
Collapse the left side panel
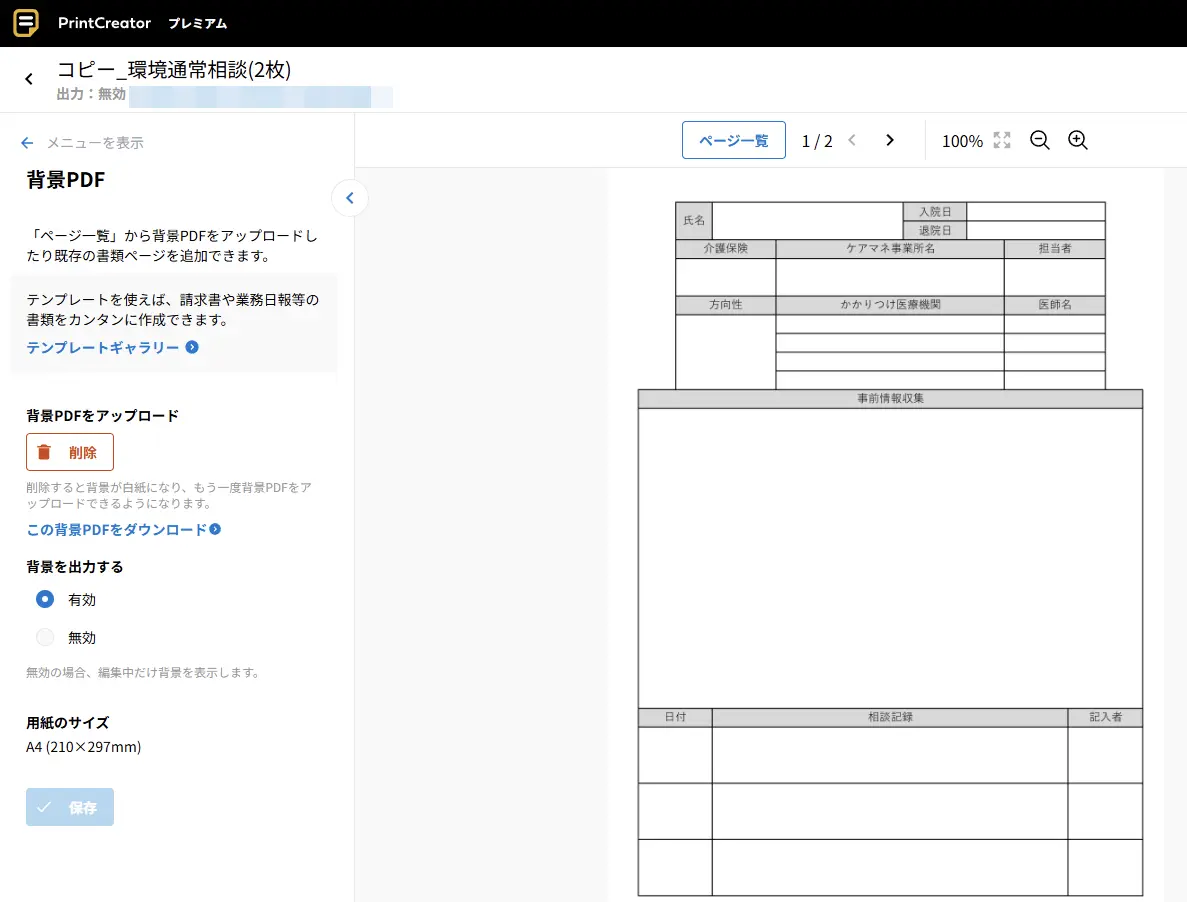point(349,198)
